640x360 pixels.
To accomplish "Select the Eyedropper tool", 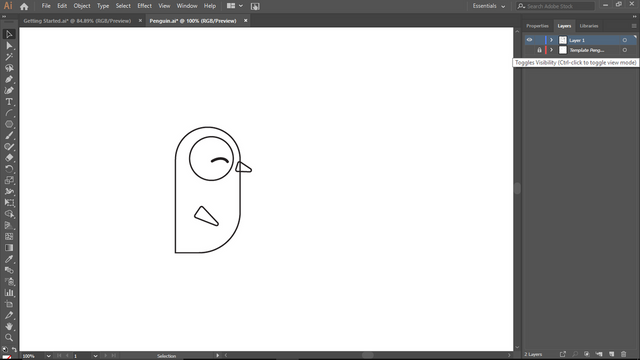I will click(x=9, y=259).
